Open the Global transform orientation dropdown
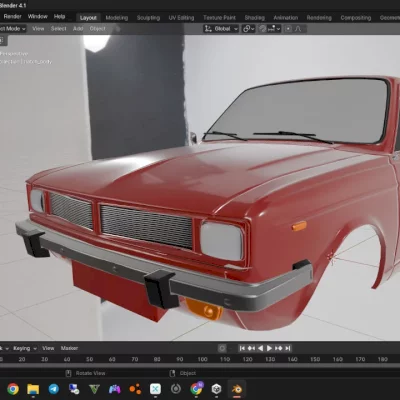 click(221, 29)
